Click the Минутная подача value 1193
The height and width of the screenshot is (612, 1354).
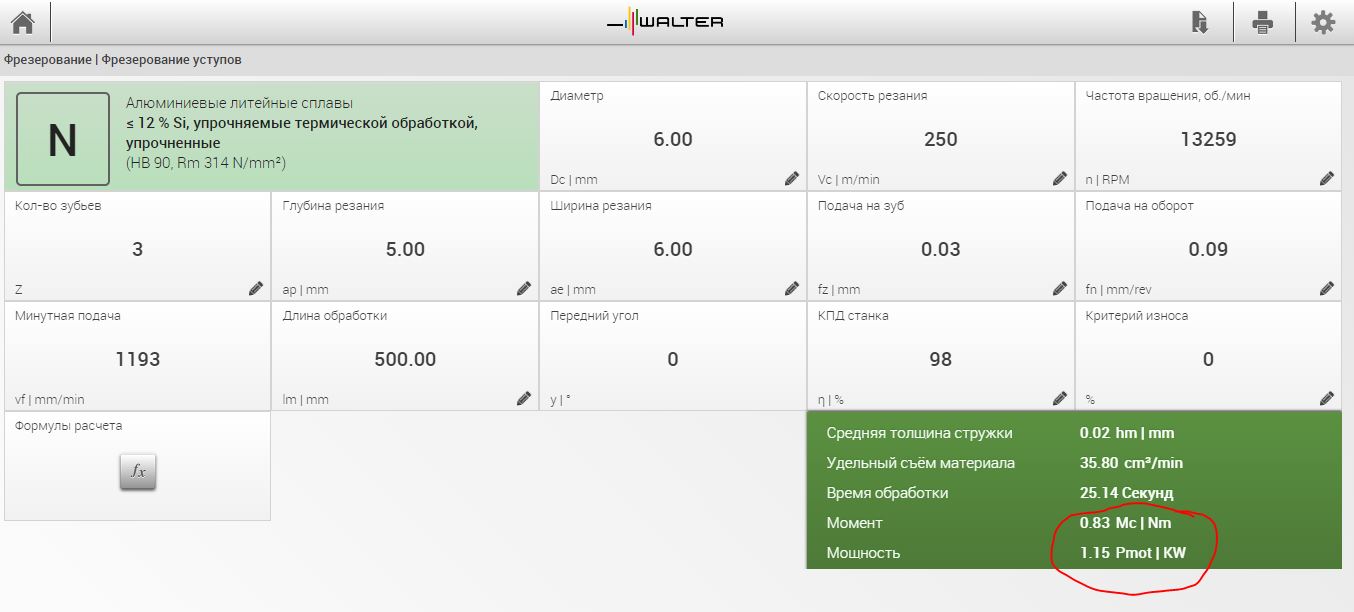(x=138, y=359)
